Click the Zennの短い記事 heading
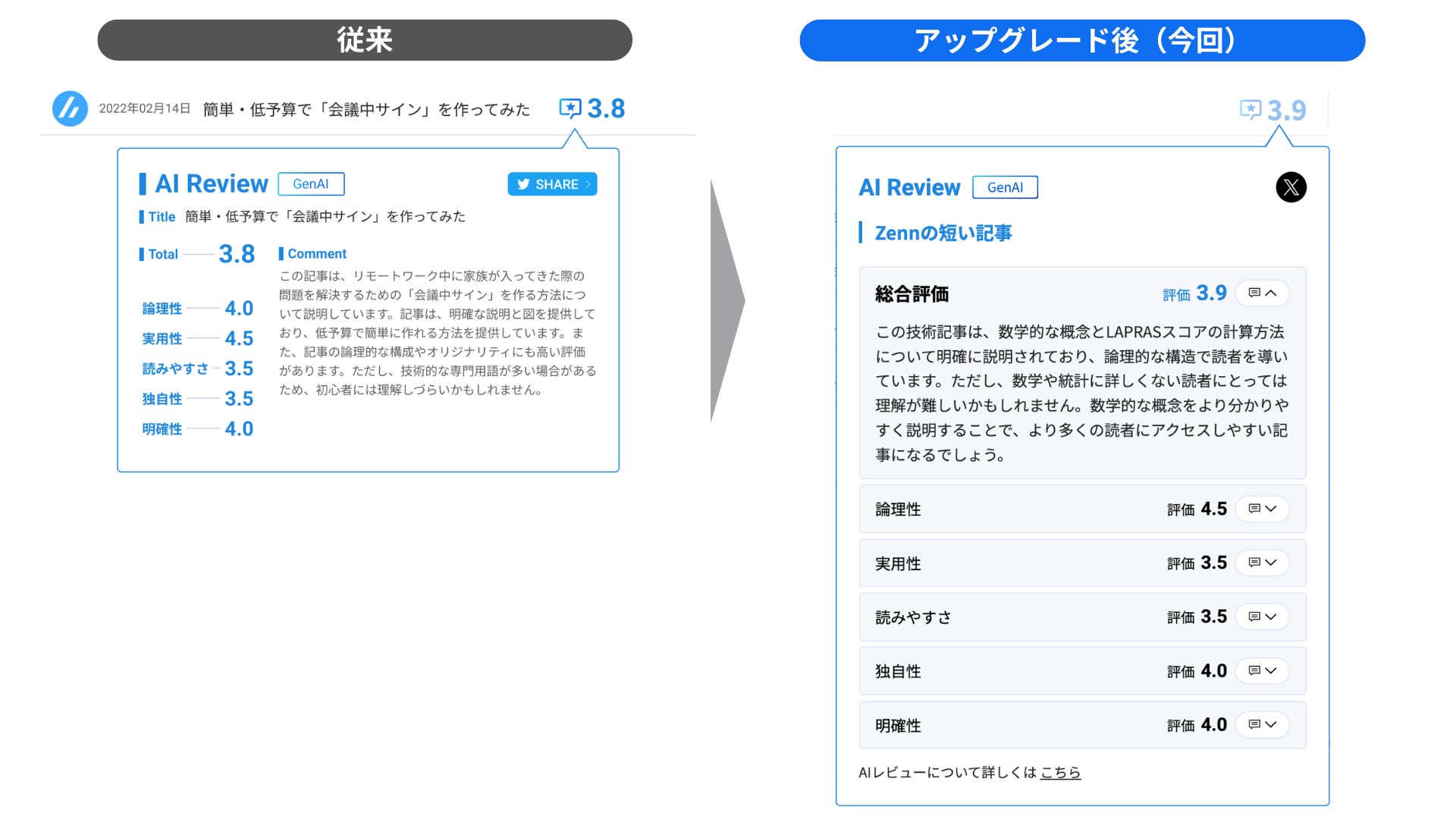Viewport: 1456px width, 819px height. pos(943,233)
